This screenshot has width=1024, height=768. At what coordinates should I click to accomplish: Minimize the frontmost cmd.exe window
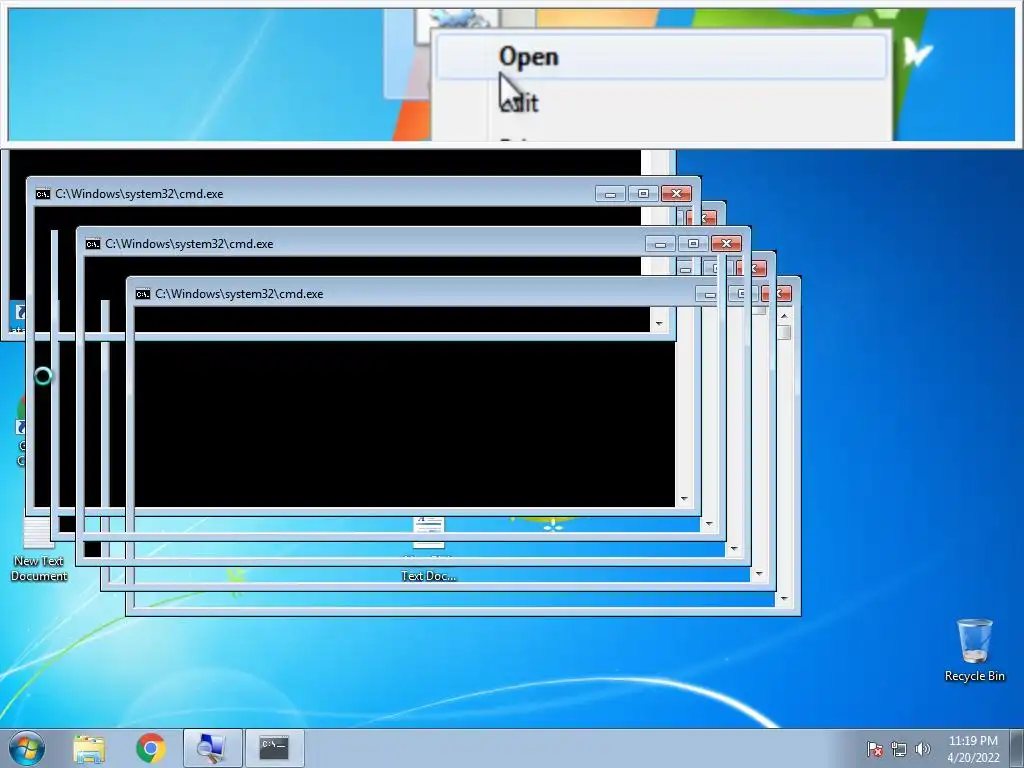710,294
